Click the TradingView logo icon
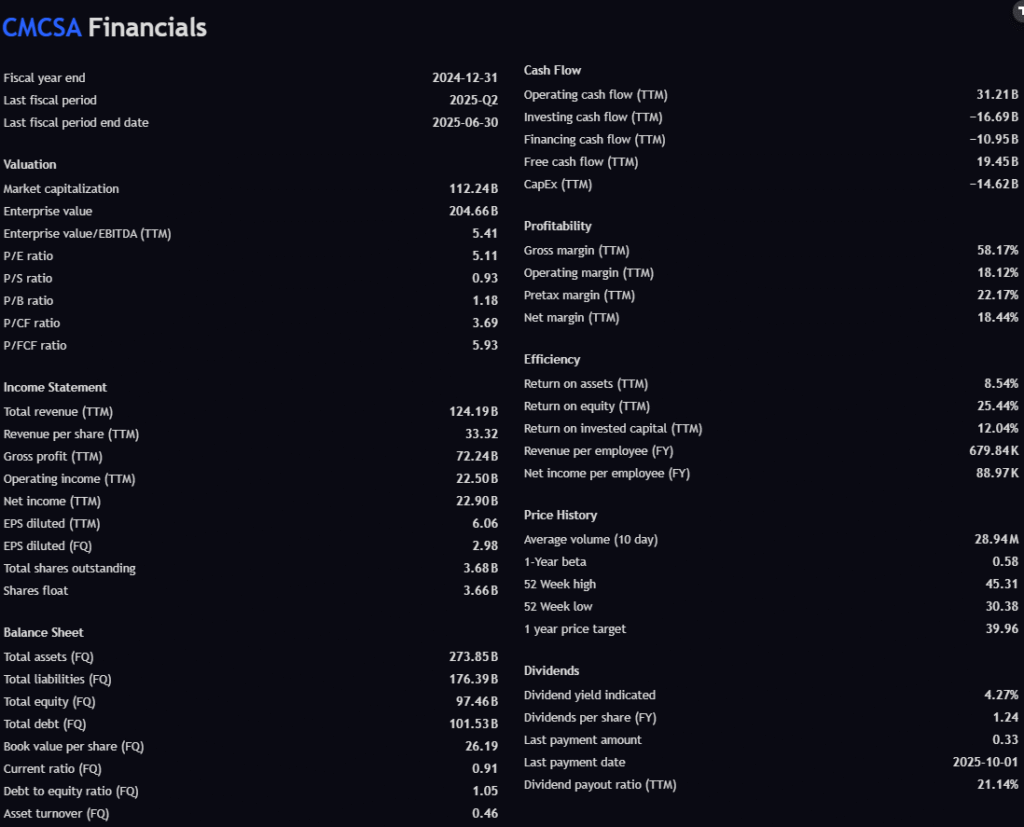 1018,7
